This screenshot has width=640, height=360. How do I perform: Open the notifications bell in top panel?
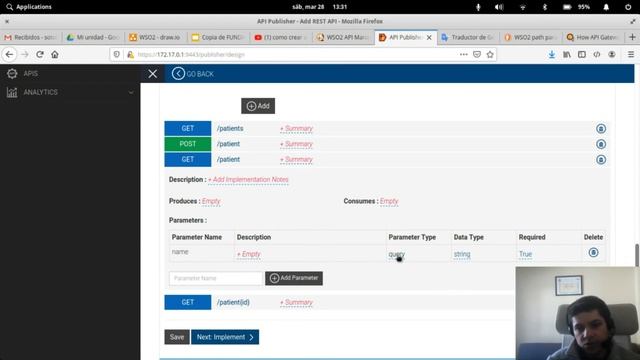606,7
